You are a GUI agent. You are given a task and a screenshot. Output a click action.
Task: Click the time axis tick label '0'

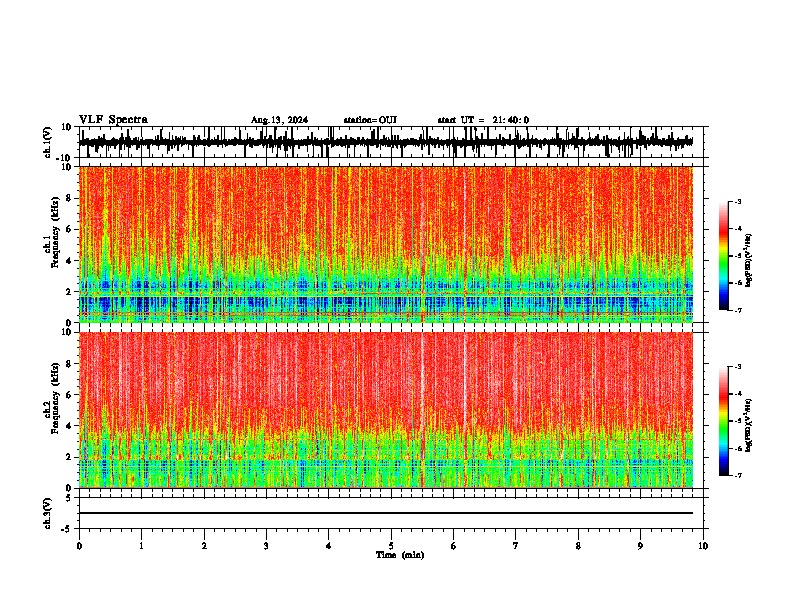point(79,546)
